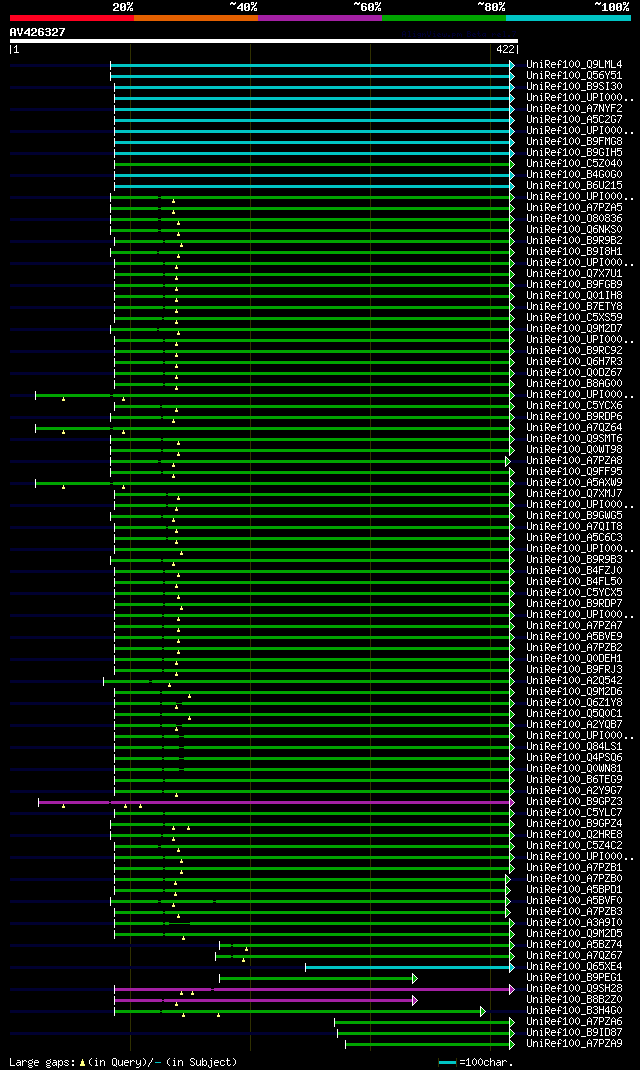This screenshot has height=1070, width=640.
Task: Click the AV426327 query title
Action: [38, 32]
